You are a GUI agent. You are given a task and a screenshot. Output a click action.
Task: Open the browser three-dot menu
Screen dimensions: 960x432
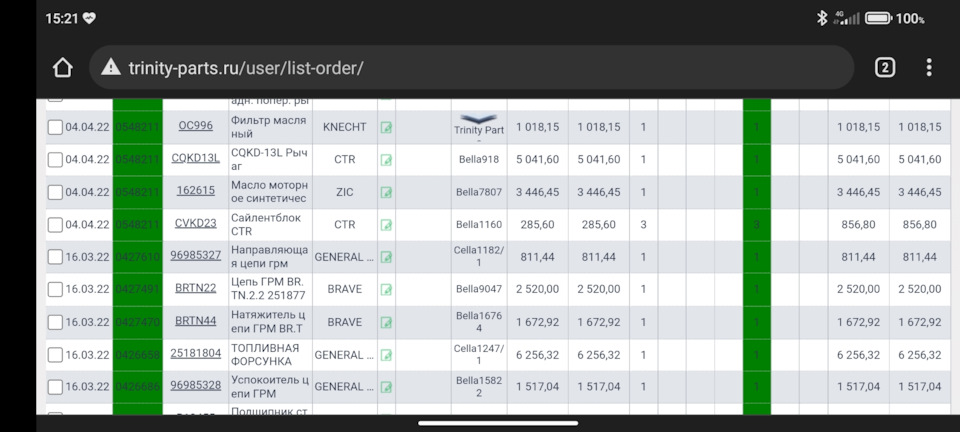(x=929, y=68)
